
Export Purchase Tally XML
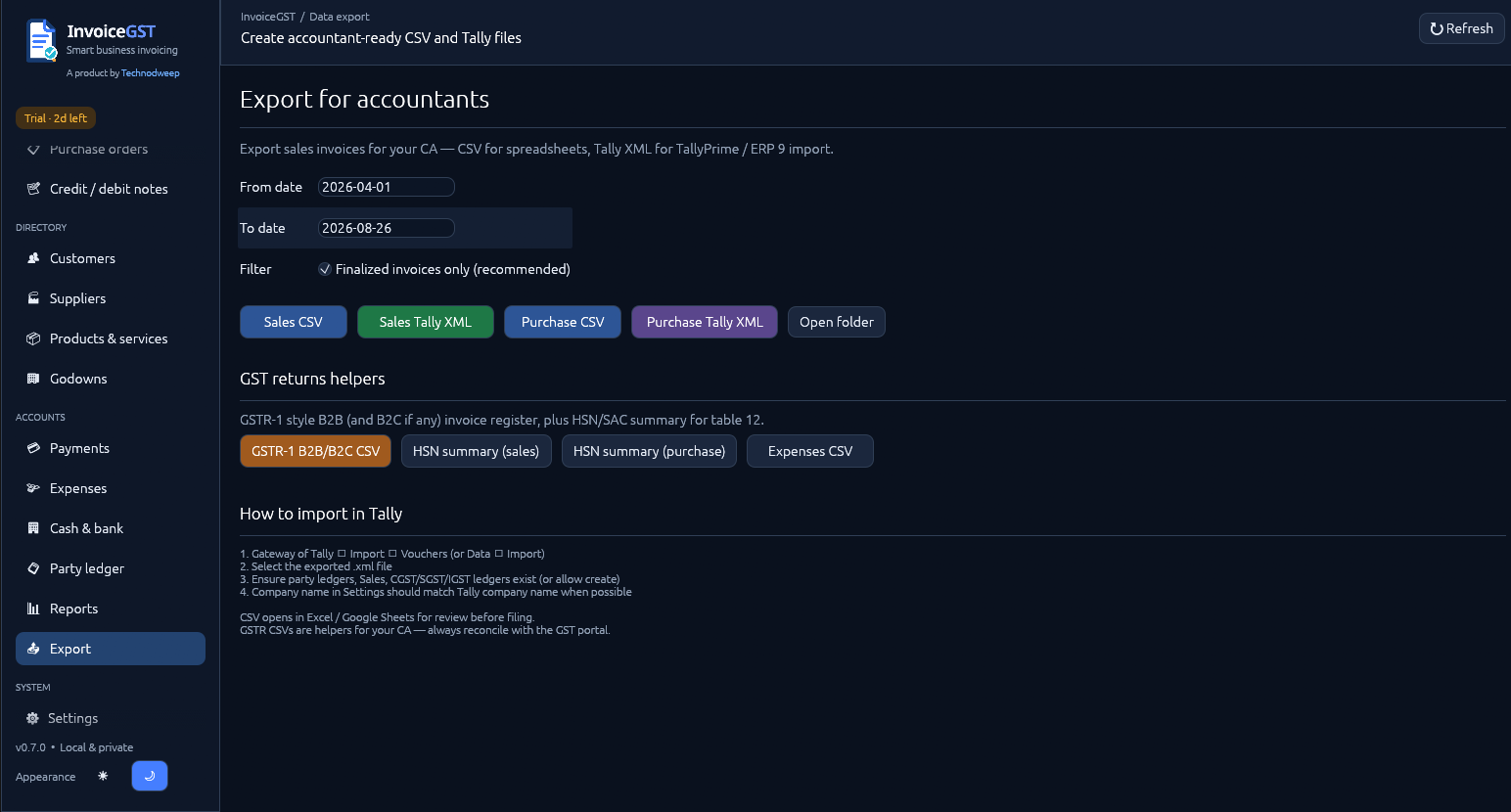tap(705, 322)
